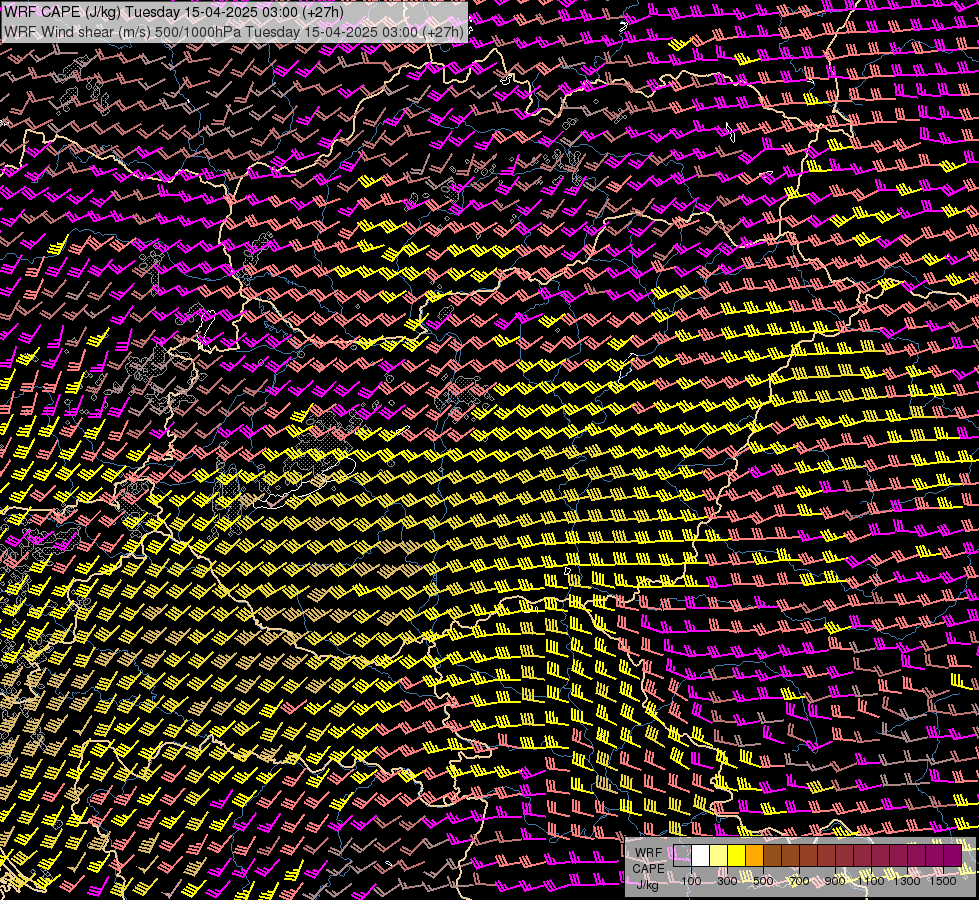Image resolution: width=979 pixels, height=900 pixels.
Task: Click the 1500 value on the legend scale
Action: [x=943, y=881]
